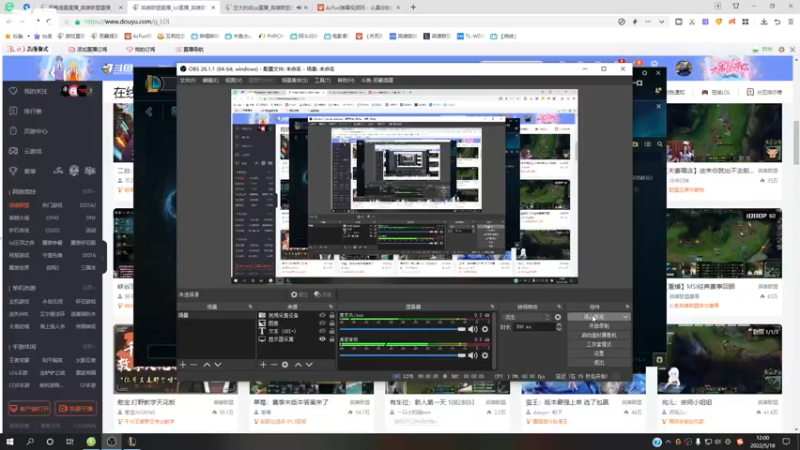
Task: Click filters icon above the scenes panel
Action: click(x=322, y=294)
